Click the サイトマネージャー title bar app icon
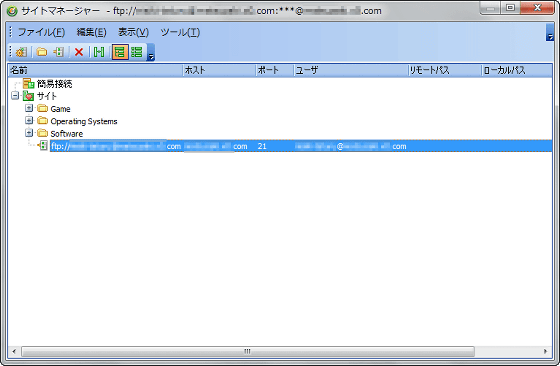Viewport: 560px width, 366px height. click(x=12, y=11)
